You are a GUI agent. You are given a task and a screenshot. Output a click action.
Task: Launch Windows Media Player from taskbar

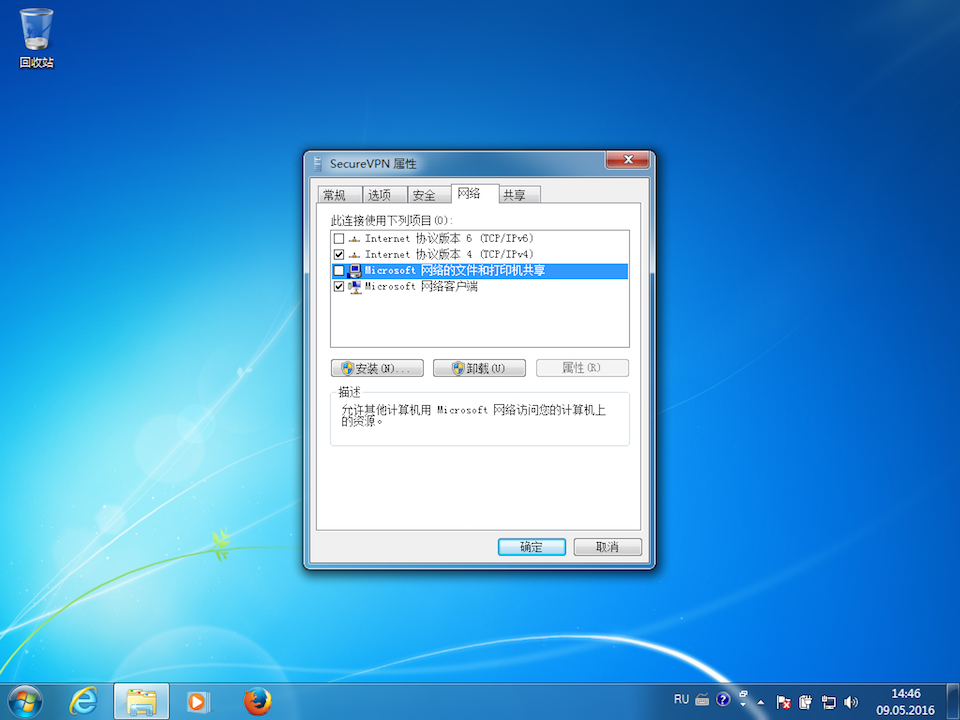point(198,702)
